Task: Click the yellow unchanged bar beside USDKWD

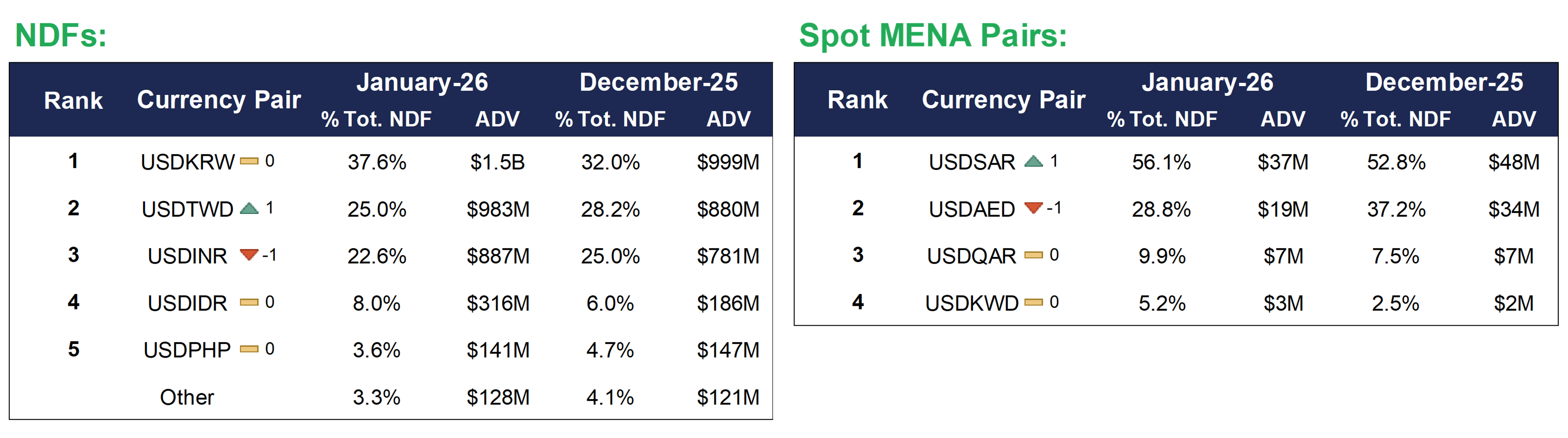Action: (1033, 302)
